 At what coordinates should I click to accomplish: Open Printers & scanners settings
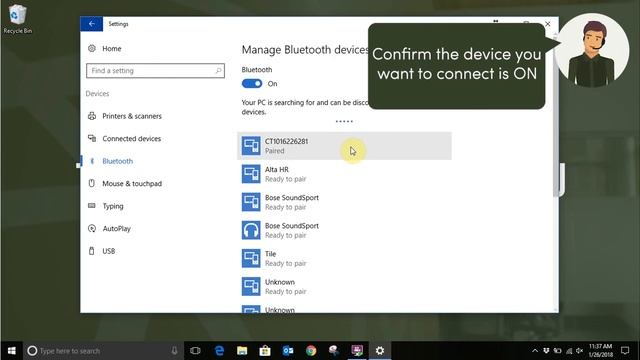pos(132,116)
